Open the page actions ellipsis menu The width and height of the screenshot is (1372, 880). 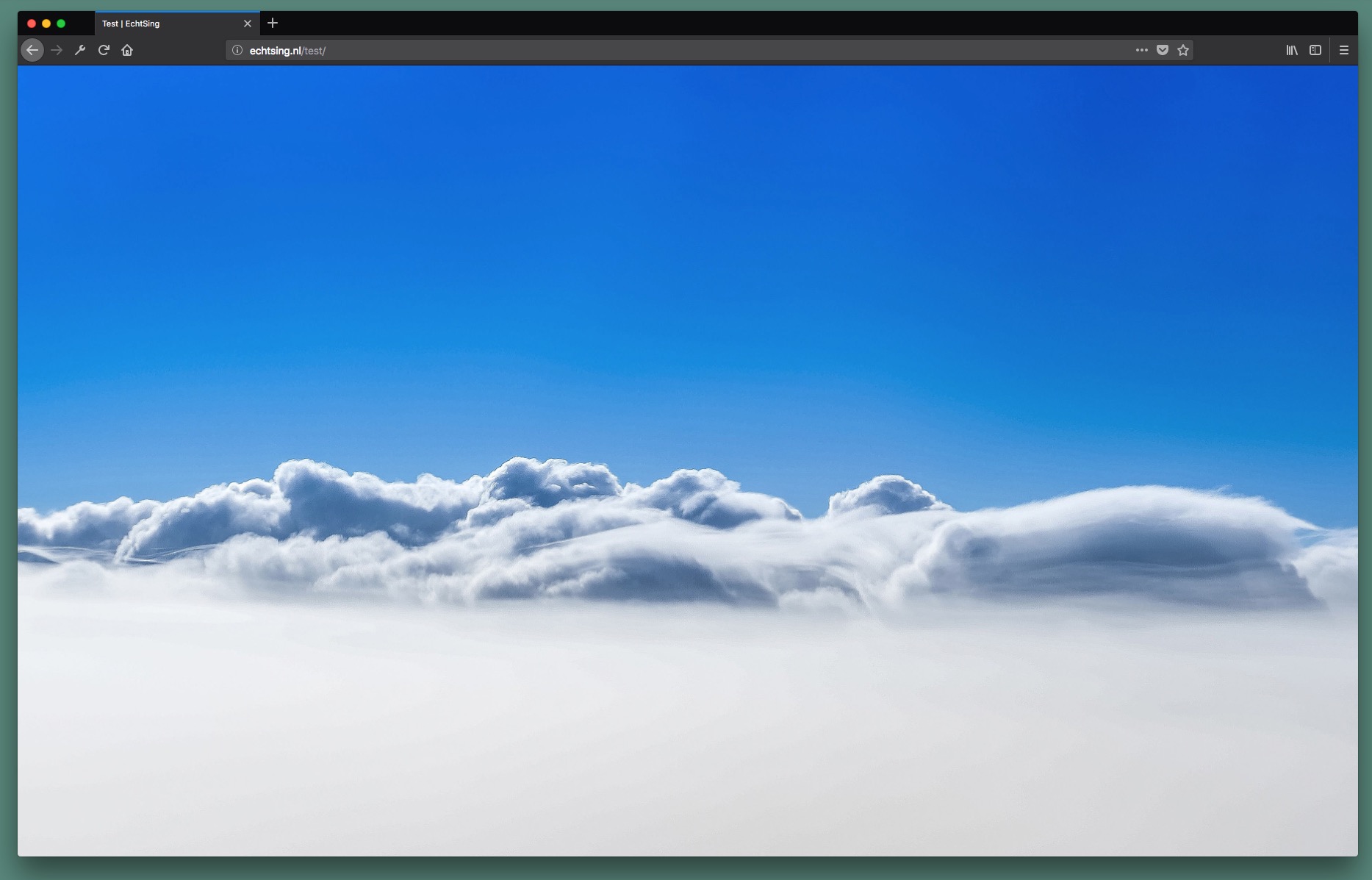(x=1141, y=50)
